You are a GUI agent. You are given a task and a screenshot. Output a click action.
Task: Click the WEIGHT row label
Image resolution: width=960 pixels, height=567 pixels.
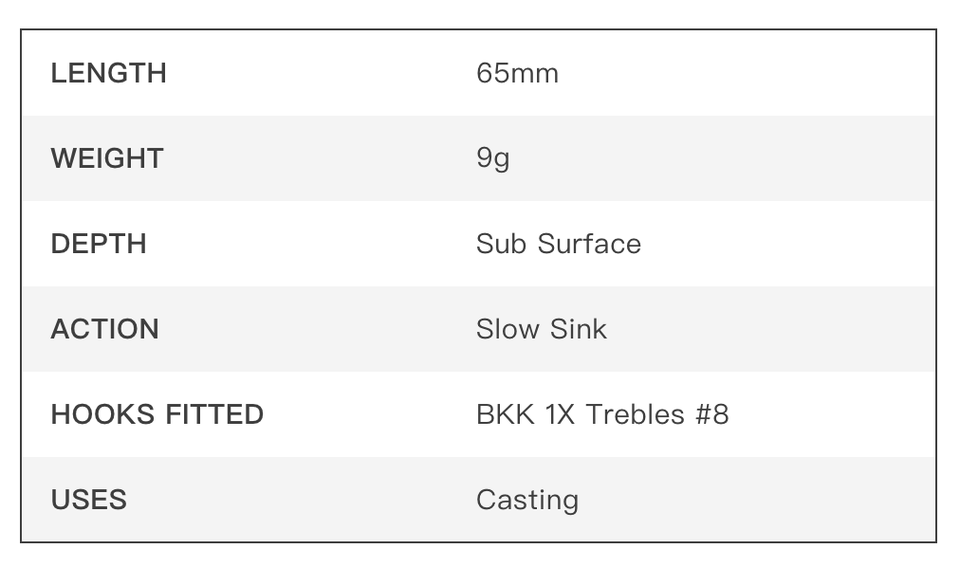click(107, 158)
